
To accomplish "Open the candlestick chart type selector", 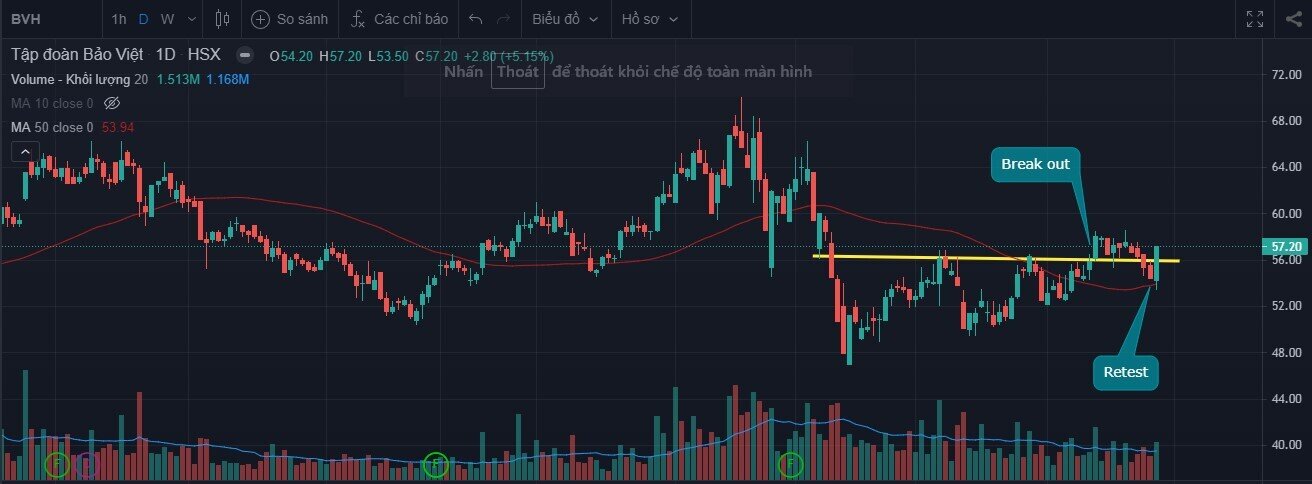I will click(222, 19).
